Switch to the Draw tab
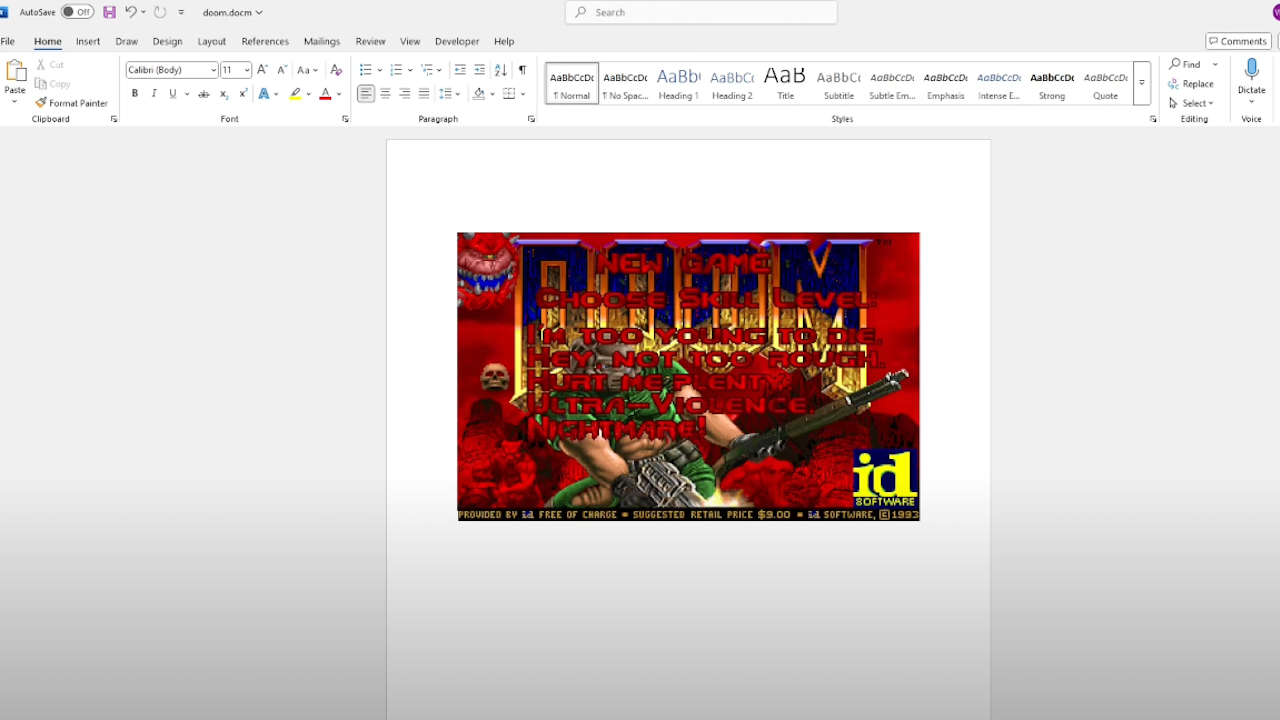This screenshot has width=1280, height=720. [x=126, y=41]
